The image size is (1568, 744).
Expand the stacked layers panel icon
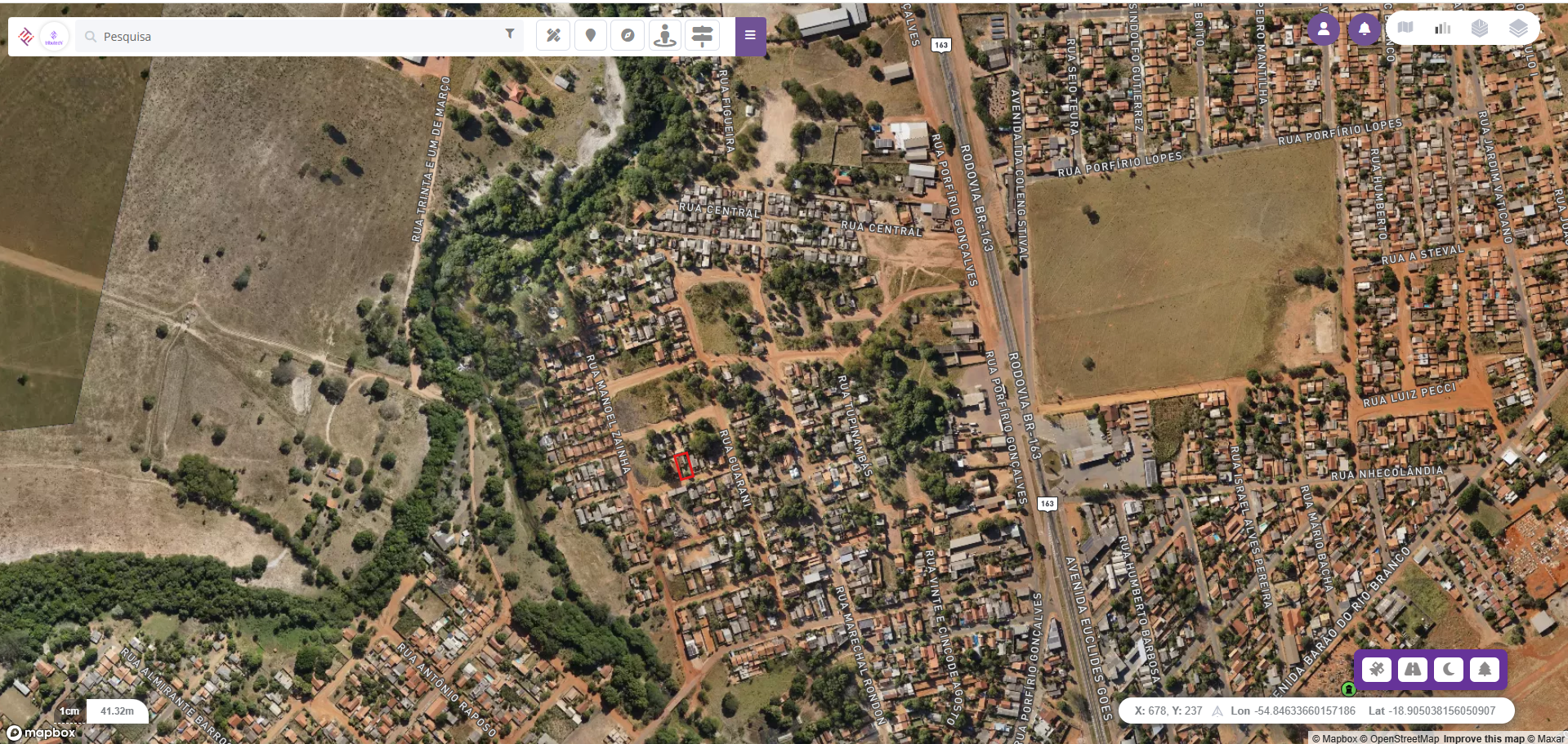1518,28
